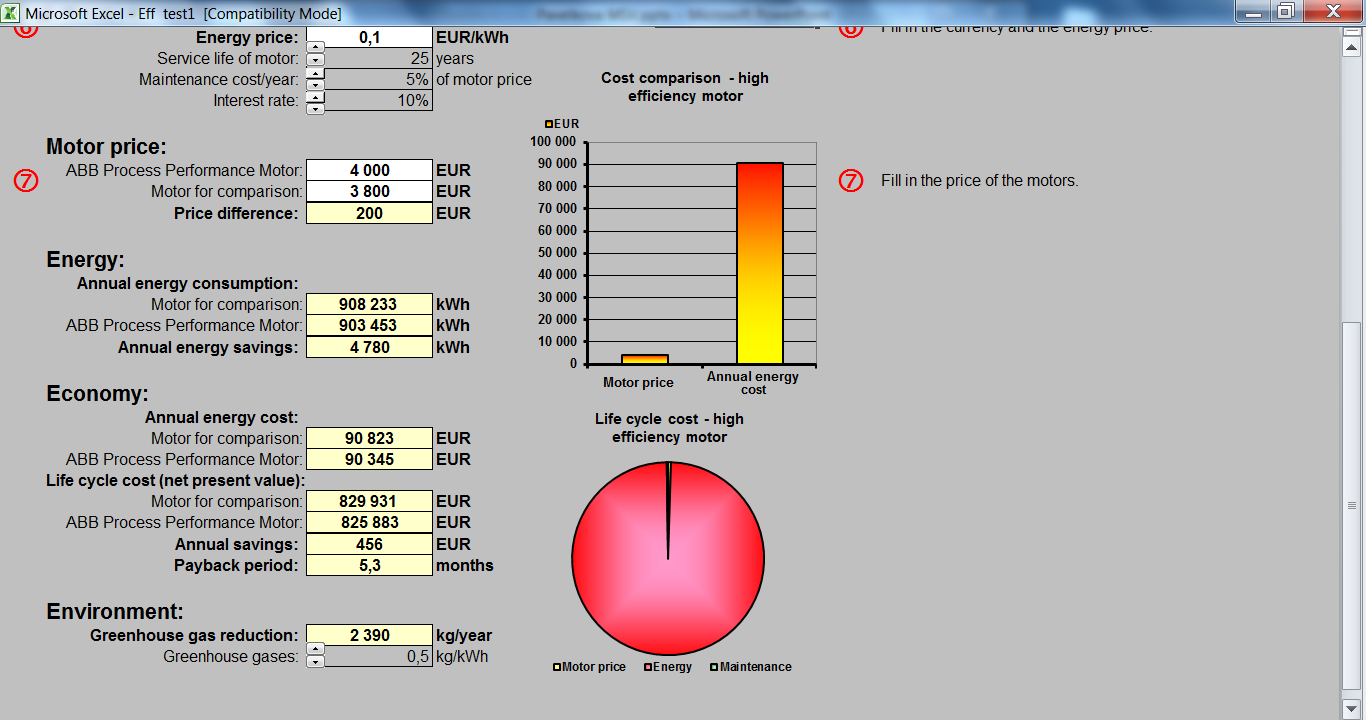
Task: Decrease the interest rate with down spinner
Action: (315, 108)
